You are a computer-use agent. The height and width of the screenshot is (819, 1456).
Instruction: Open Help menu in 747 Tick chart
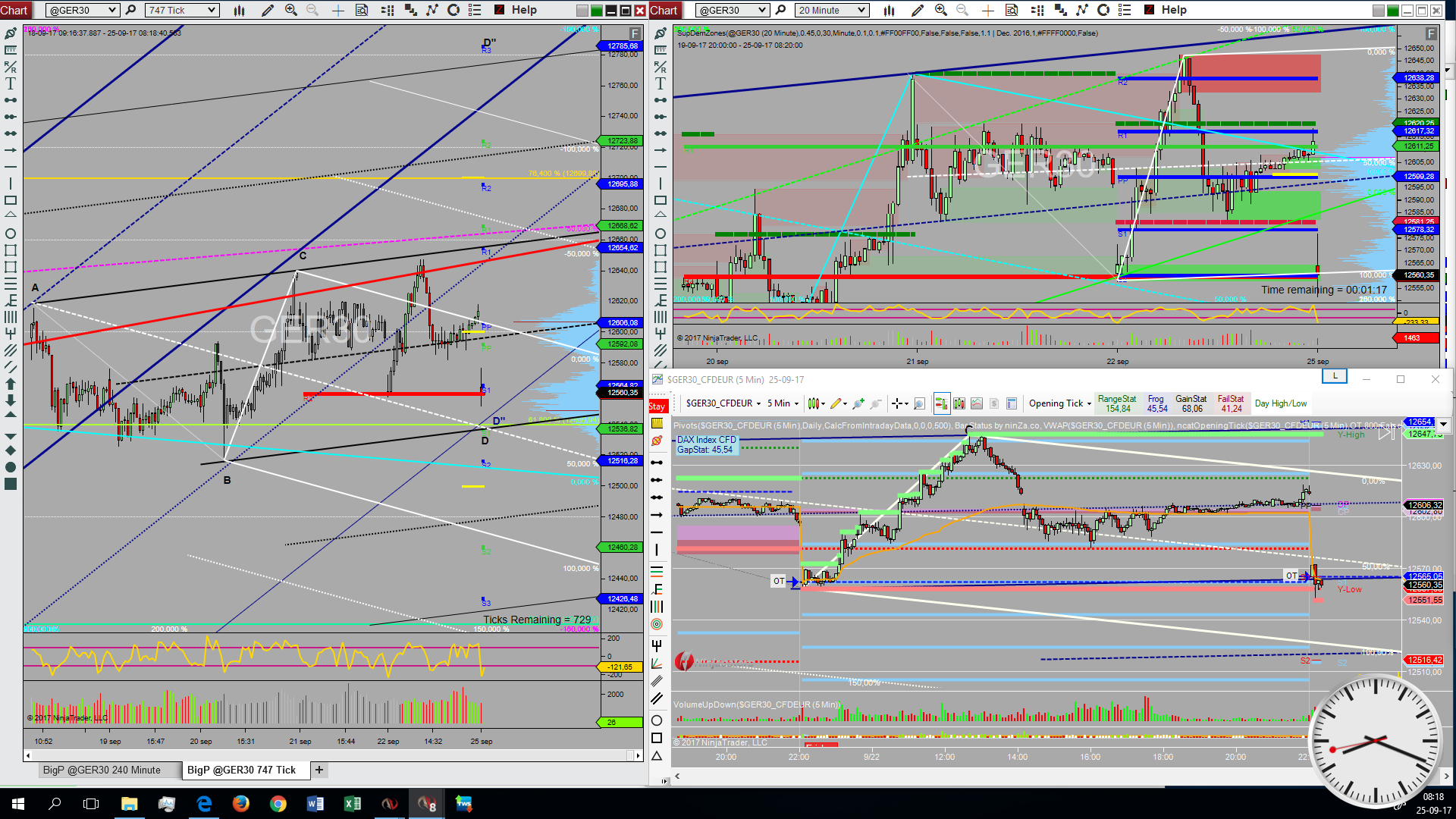pos(524,10)
